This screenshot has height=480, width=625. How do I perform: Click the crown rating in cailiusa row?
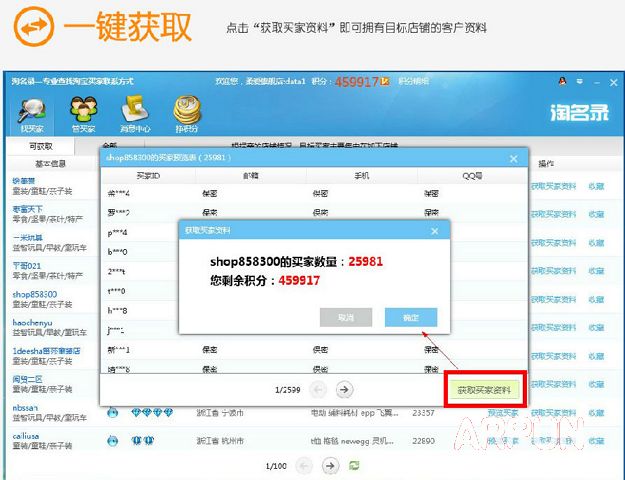point(143,441)
